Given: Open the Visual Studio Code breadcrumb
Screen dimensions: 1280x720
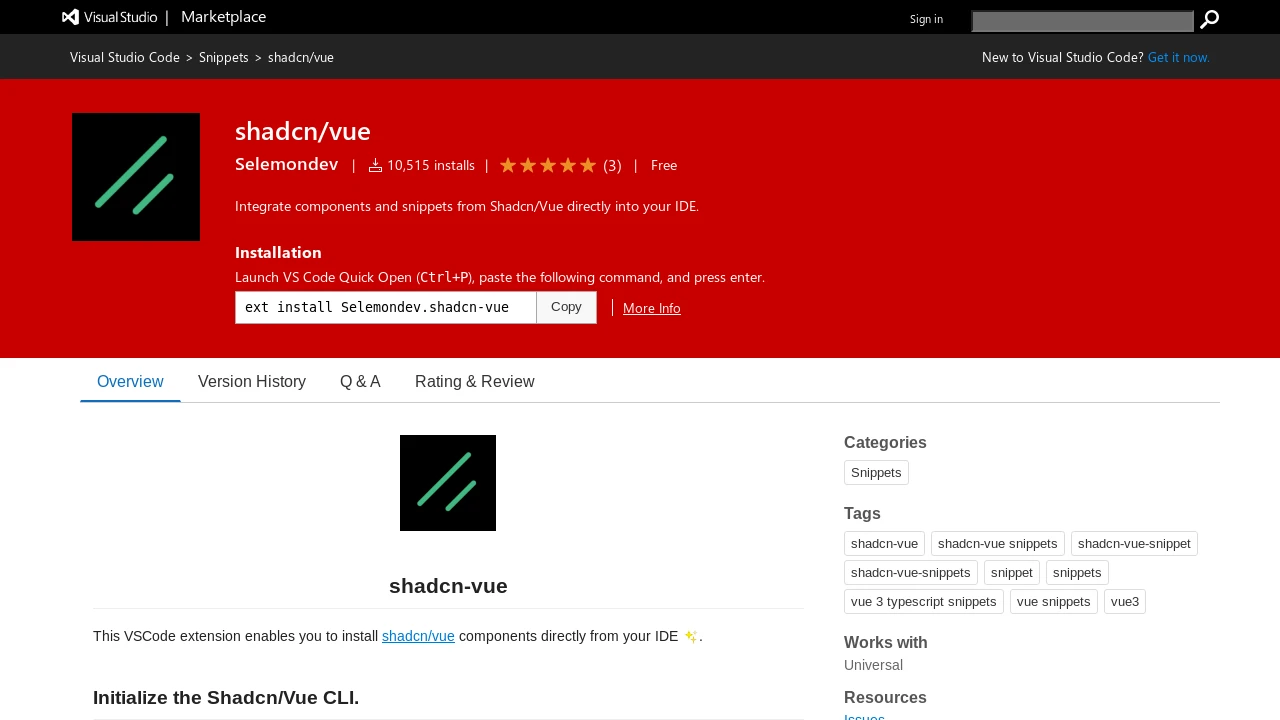Looking at the screenshot, I should (x=125, y=57).
